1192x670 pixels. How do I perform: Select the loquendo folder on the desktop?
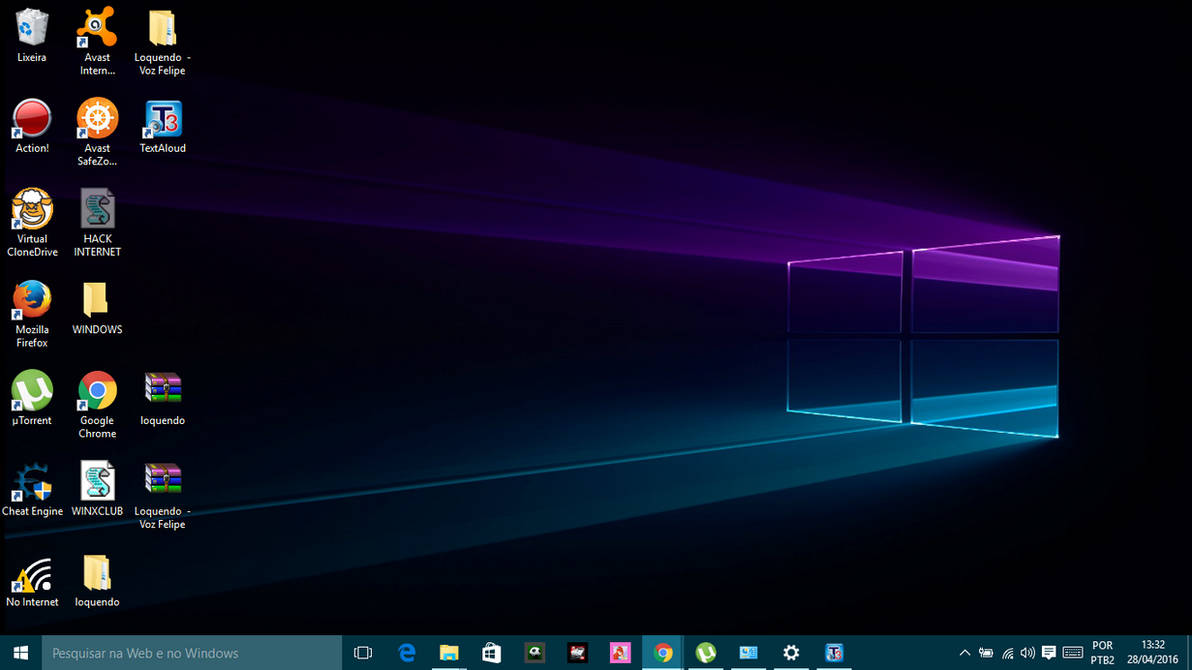[x=97, y=581]
